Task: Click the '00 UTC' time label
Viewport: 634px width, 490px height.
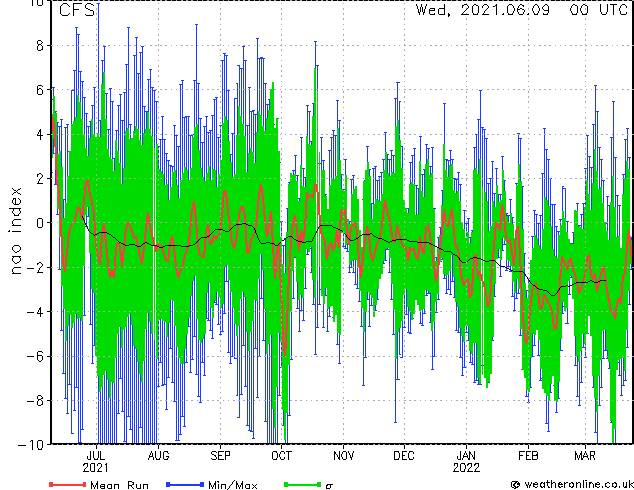Action: [598, 10]
